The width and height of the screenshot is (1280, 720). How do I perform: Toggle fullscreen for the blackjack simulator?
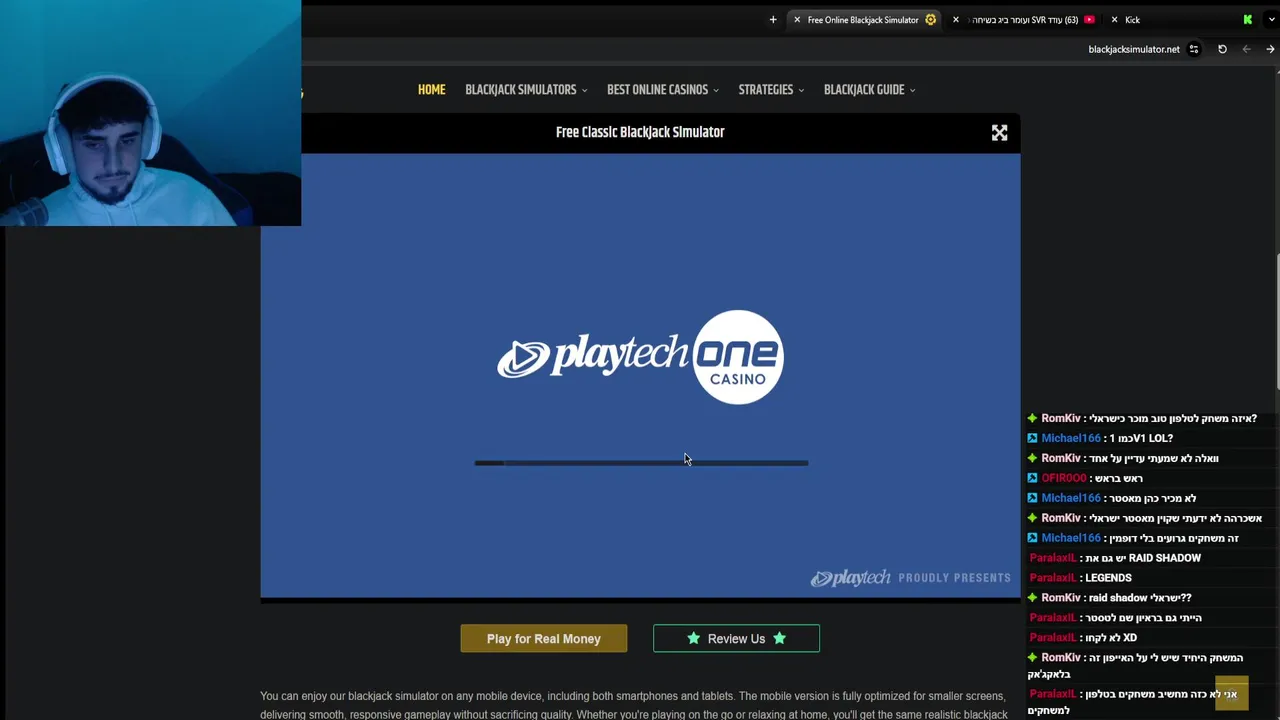point(999,133)
